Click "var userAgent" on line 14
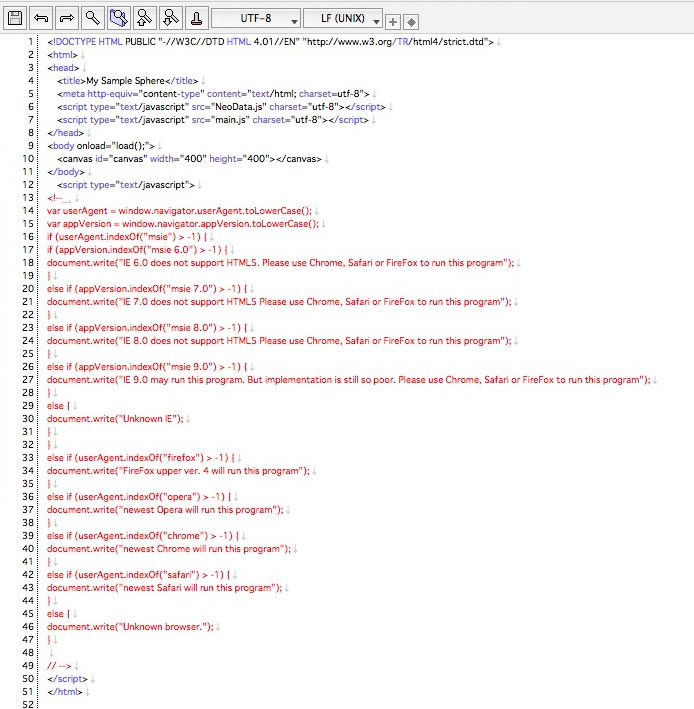 tap(77, 211)
